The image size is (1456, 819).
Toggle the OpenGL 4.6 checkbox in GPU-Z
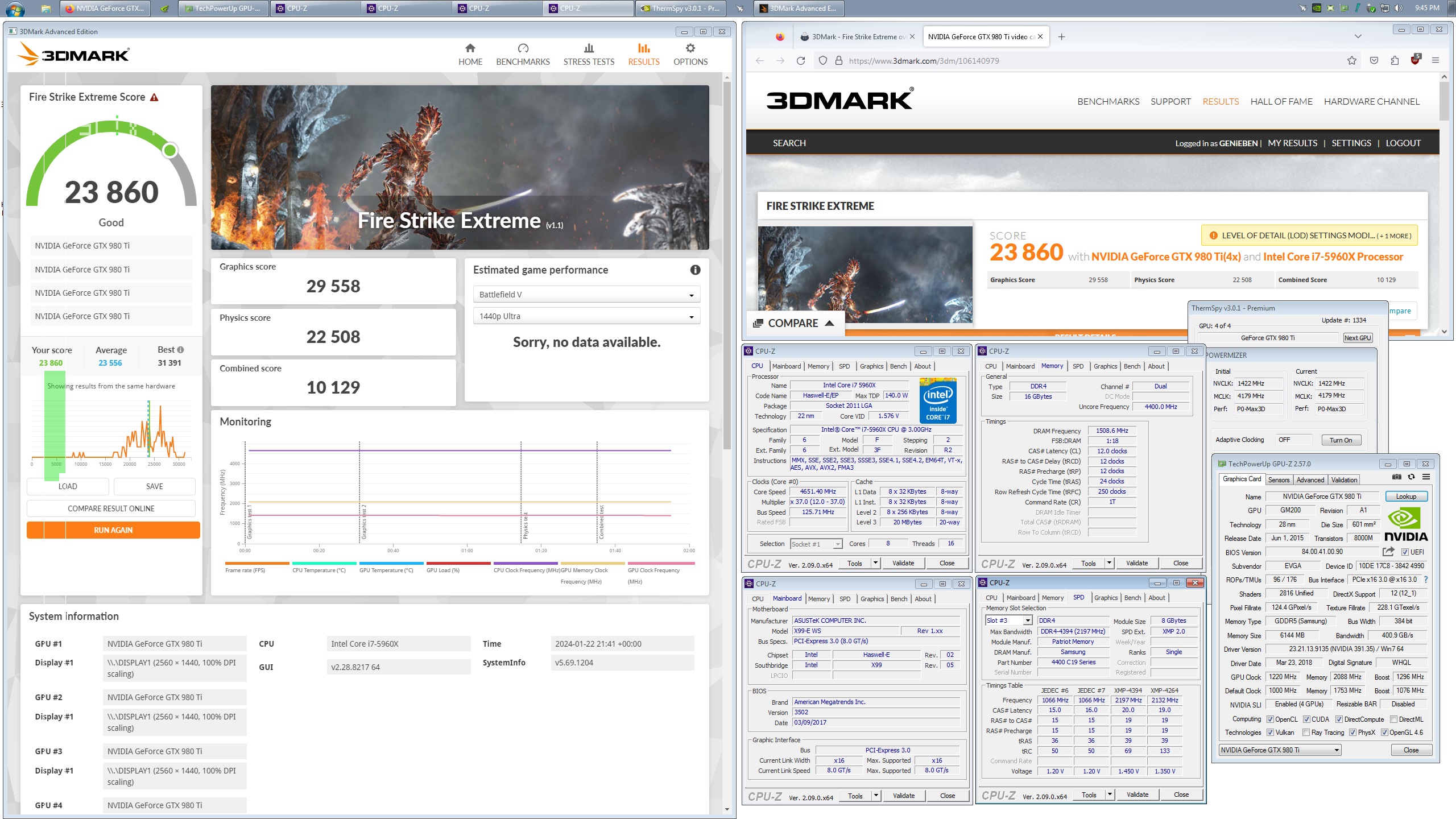(x=1385, y=733)
